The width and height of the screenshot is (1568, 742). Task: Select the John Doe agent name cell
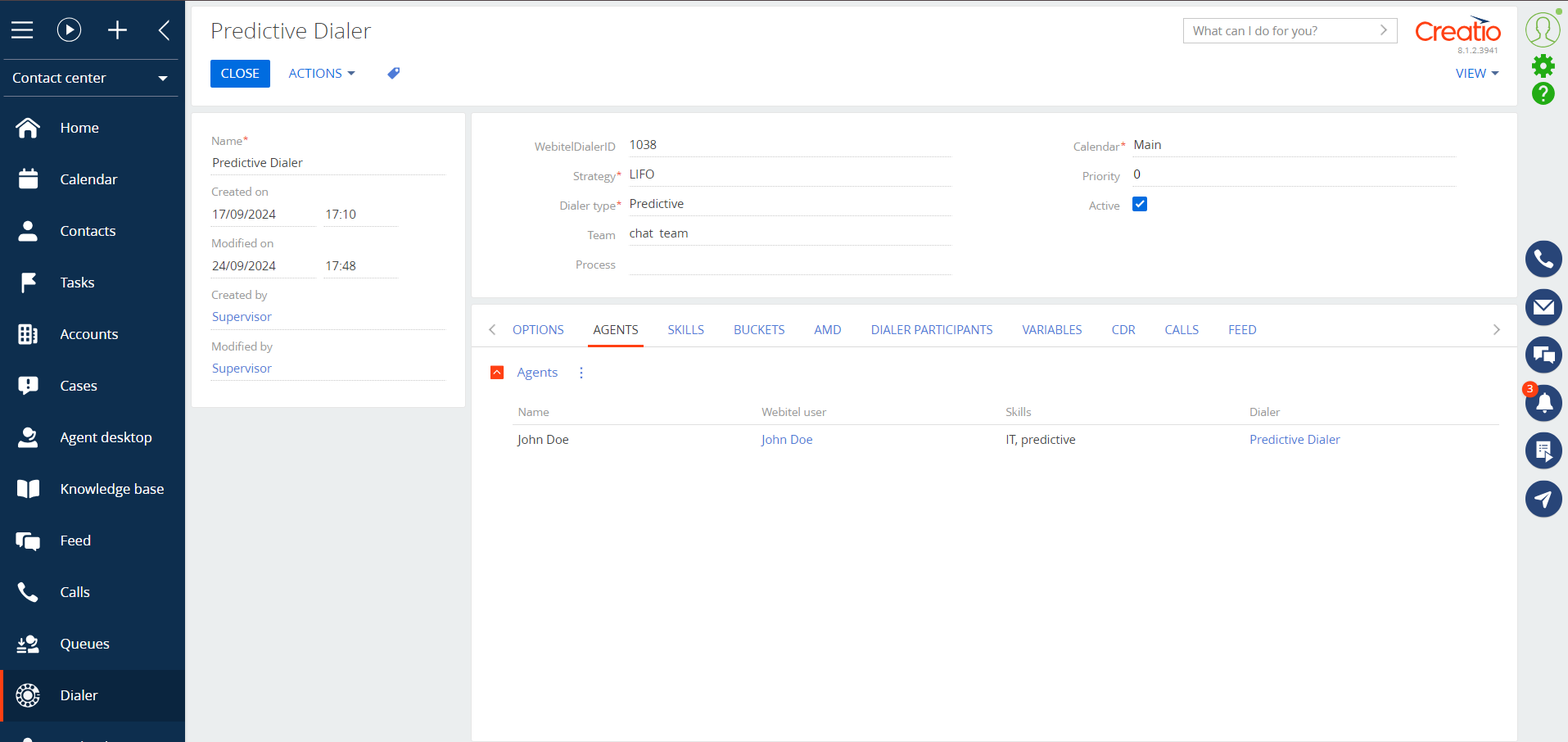543,440
